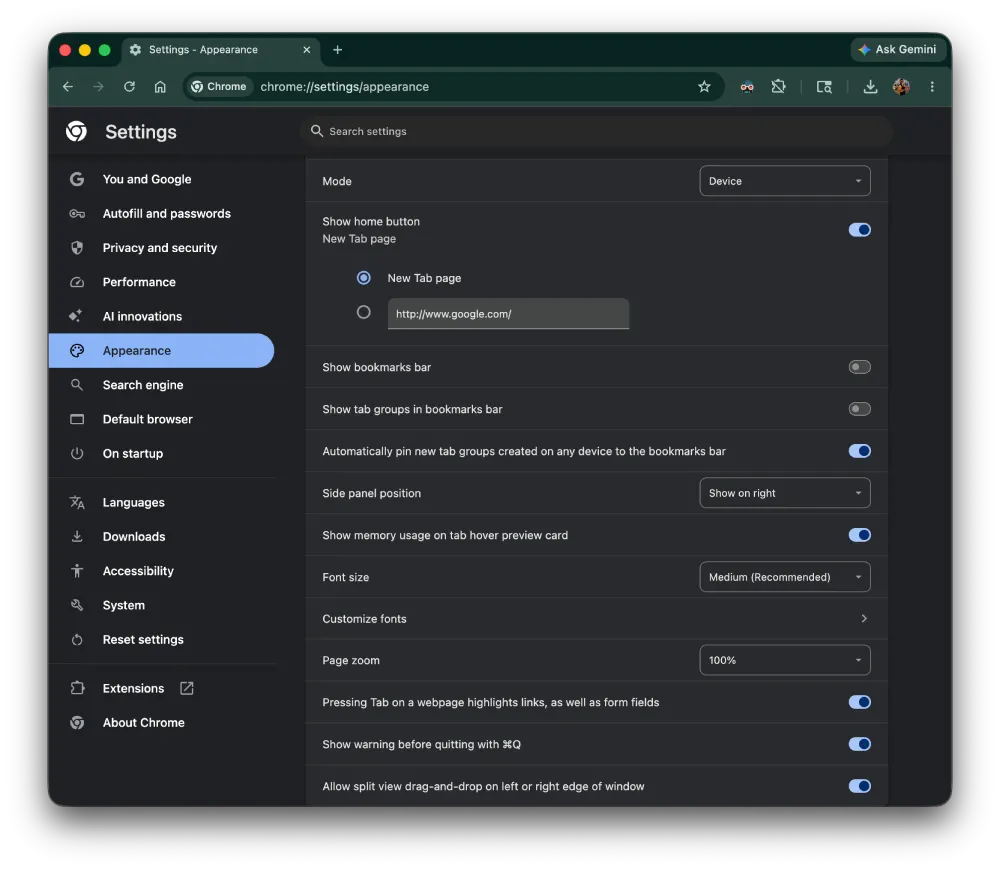Open the tab search icon in toolbar
Image resolution: width=1000 pixels, height=870 pixels.
[825, 87]
